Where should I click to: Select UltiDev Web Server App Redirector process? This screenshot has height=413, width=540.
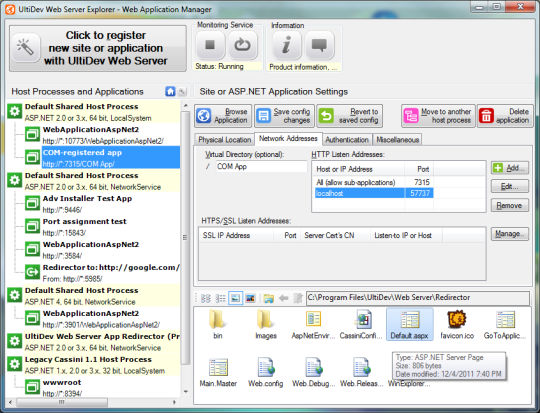[93, 342]
